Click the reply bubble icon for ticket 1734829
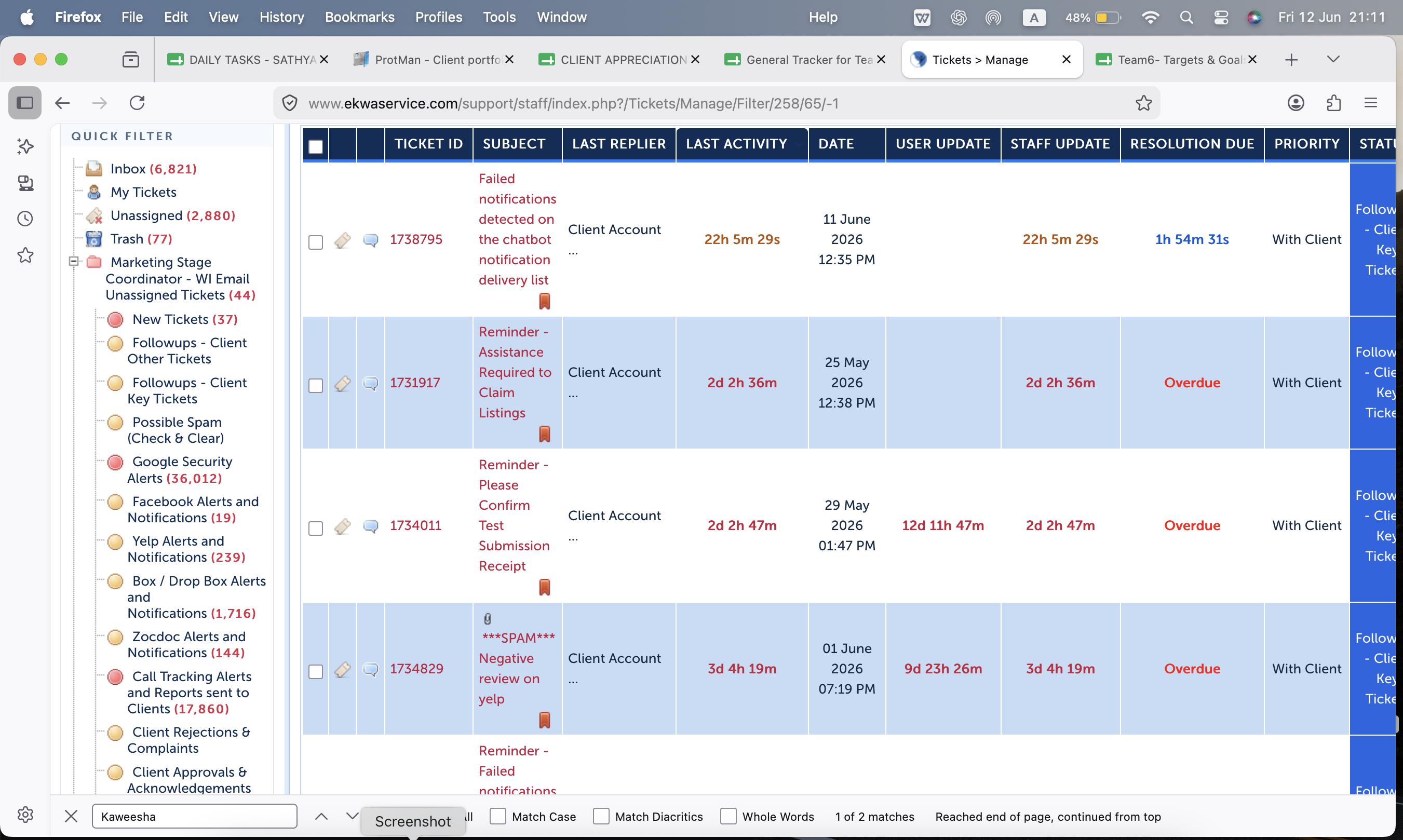The image size is (1403, 840). click(x=371, y=669)
